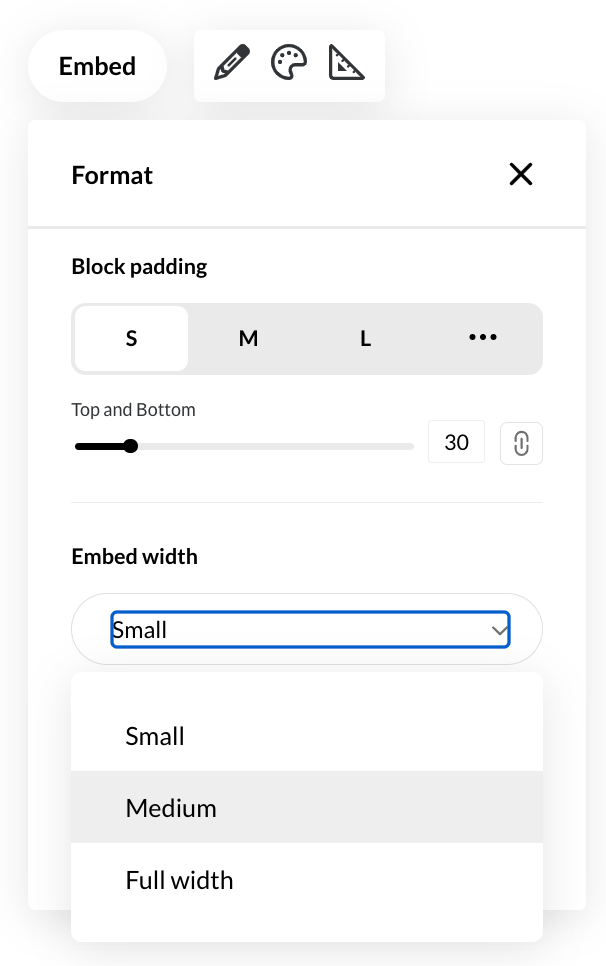Choose the M block padding size
606x966 pixels.
click(248, 339)
